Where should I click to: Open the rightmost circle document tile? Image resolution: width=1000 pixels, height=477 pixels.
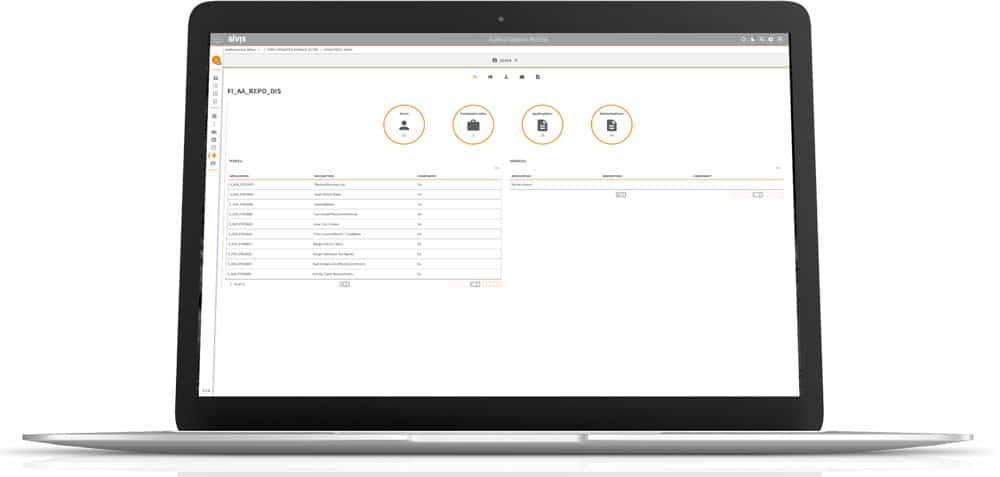611,125
